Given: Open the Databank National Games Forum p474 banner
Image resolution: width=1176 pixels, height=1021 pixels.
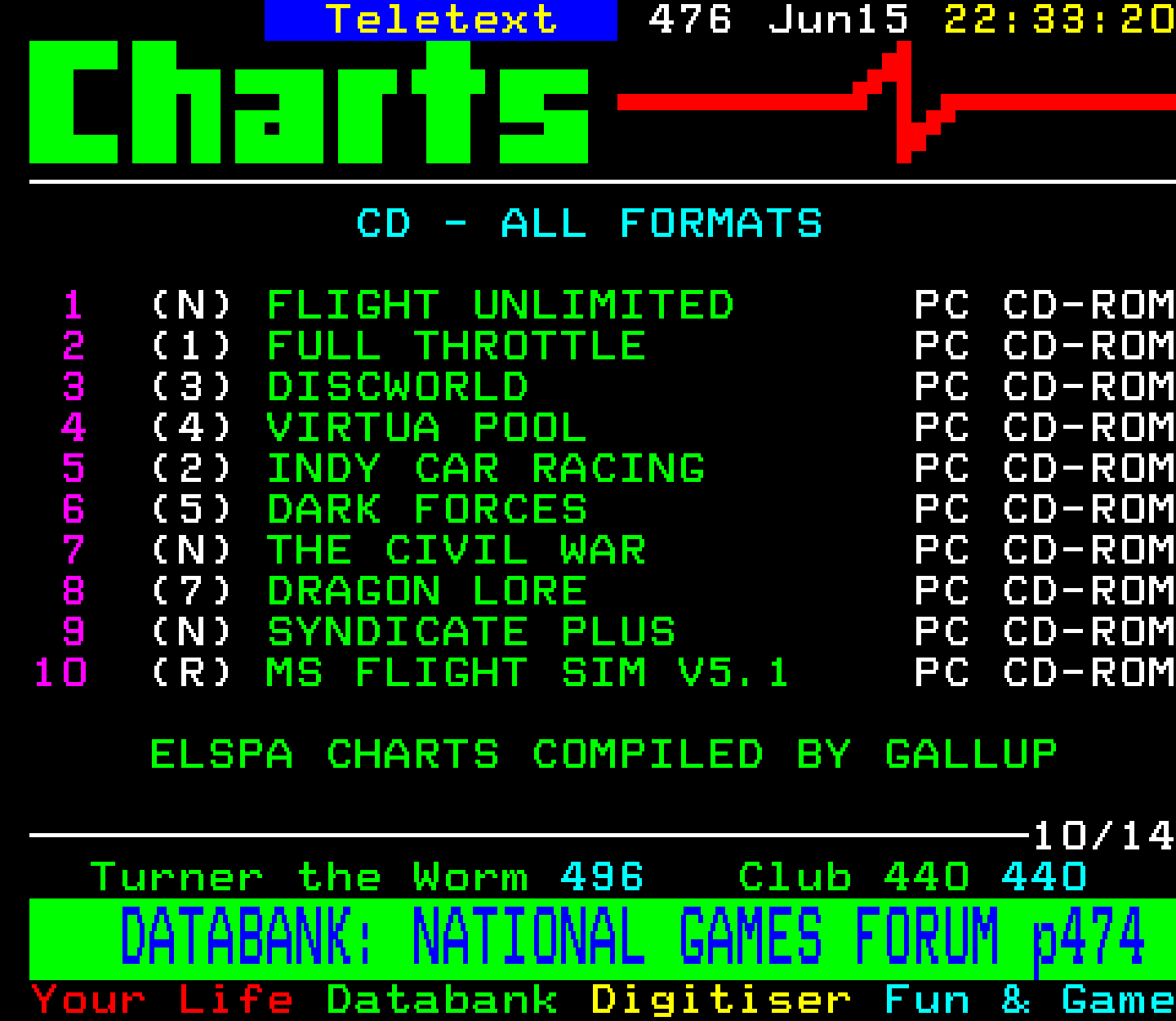Looking at the screenshot, I should (602, 939).
